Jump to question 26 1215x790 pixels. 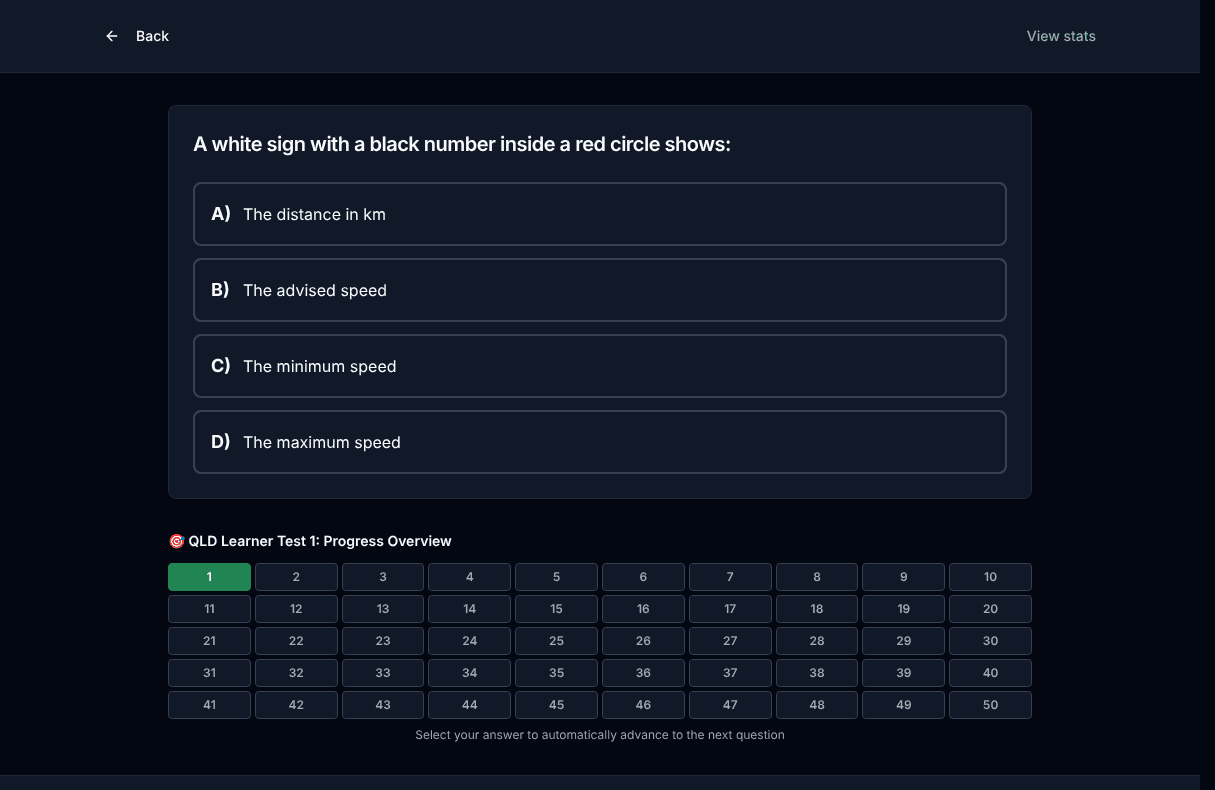click(643, 641)
